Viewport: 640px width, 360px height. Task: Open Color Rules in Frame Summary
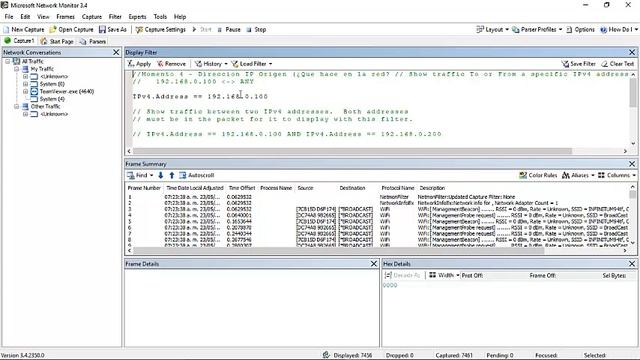coord(538,175)
